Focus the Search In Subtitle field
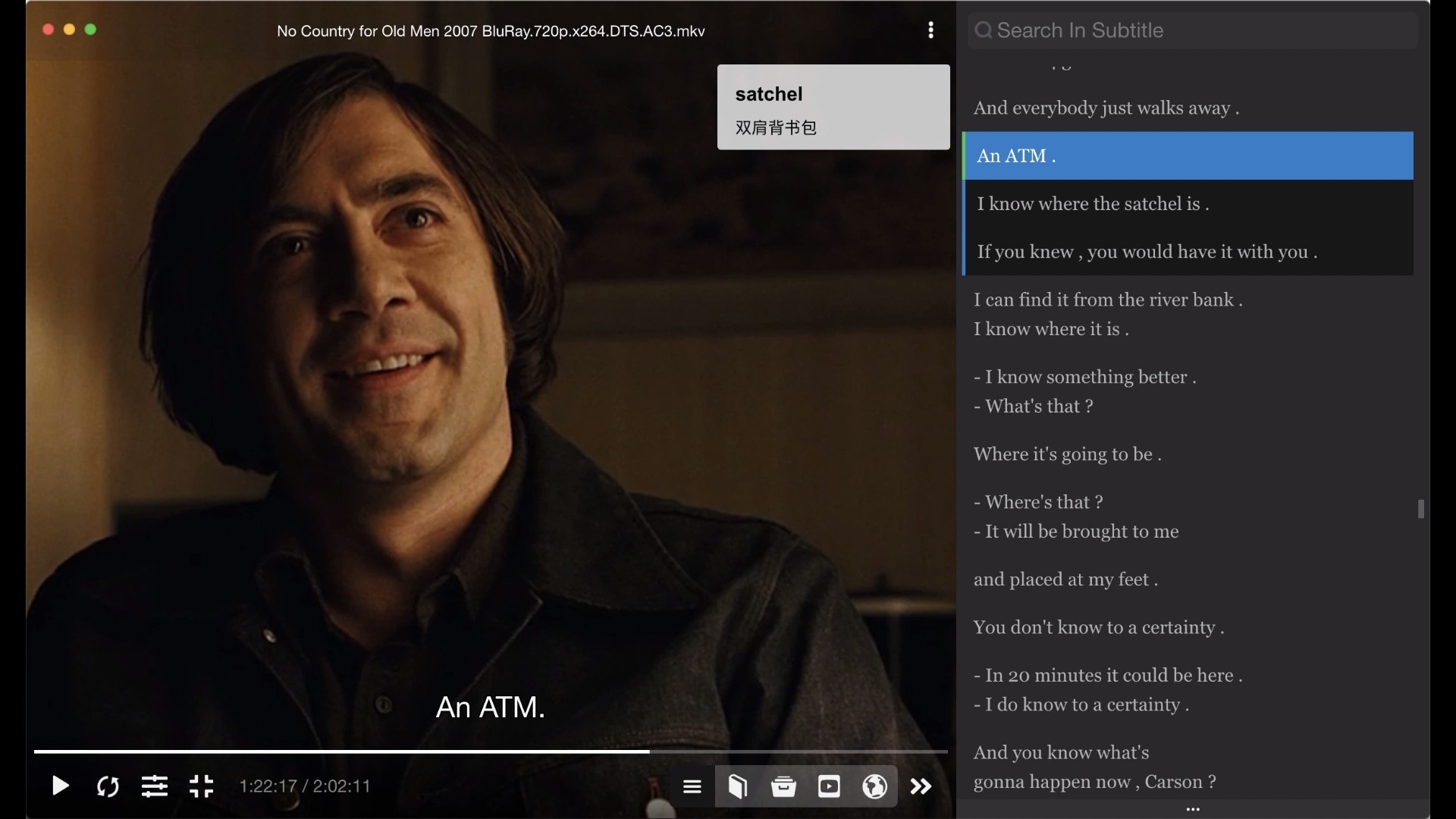 point(1192,30)
